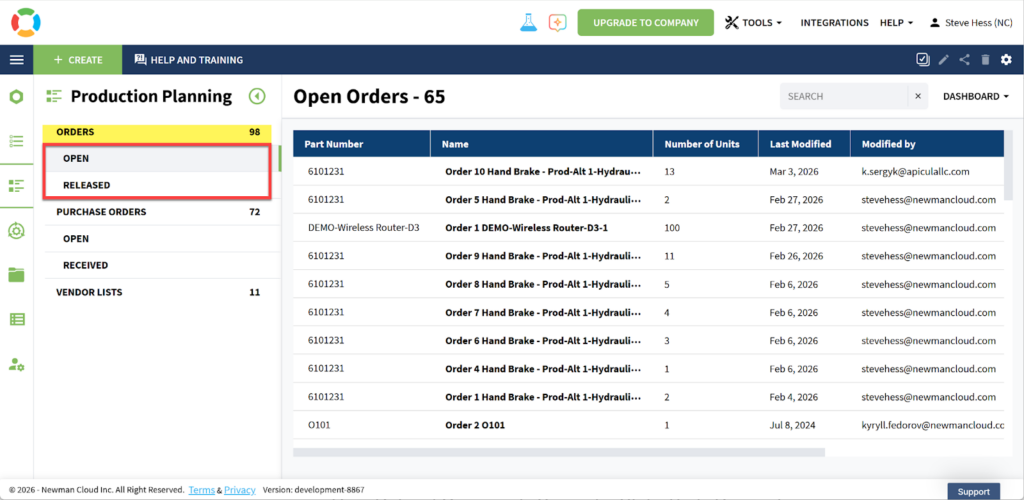Click the Privacy link in footer
This screenshot has width=1024, height=500.
click(239, 490)
